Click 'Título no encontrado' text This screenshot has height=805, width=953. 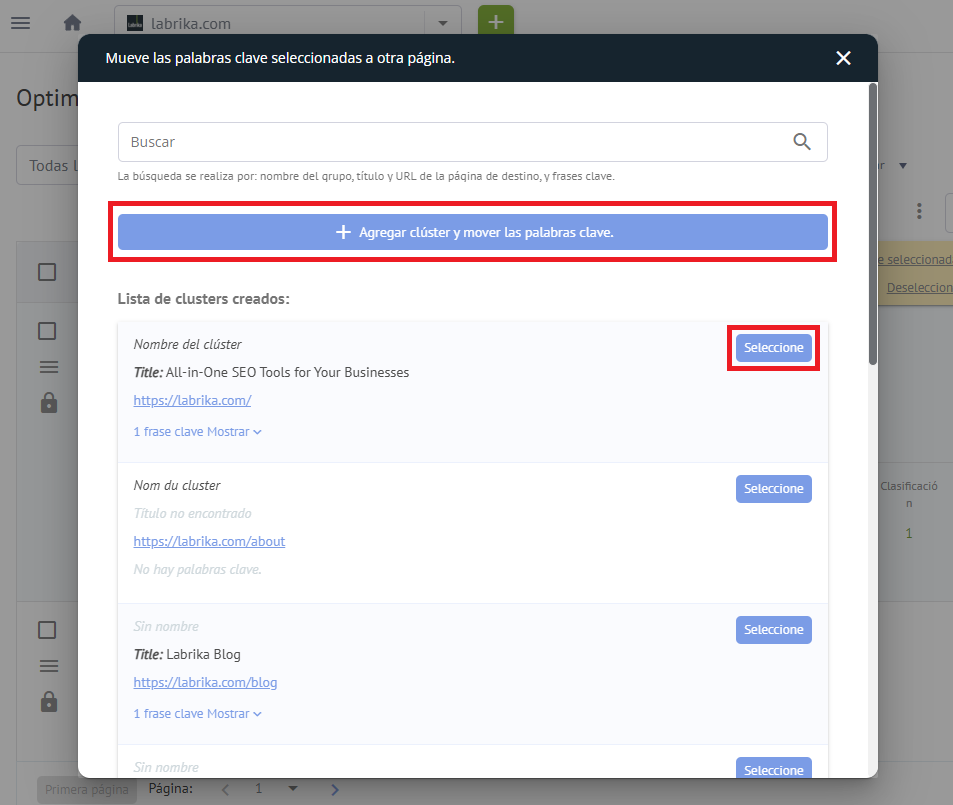pos(192,513)
